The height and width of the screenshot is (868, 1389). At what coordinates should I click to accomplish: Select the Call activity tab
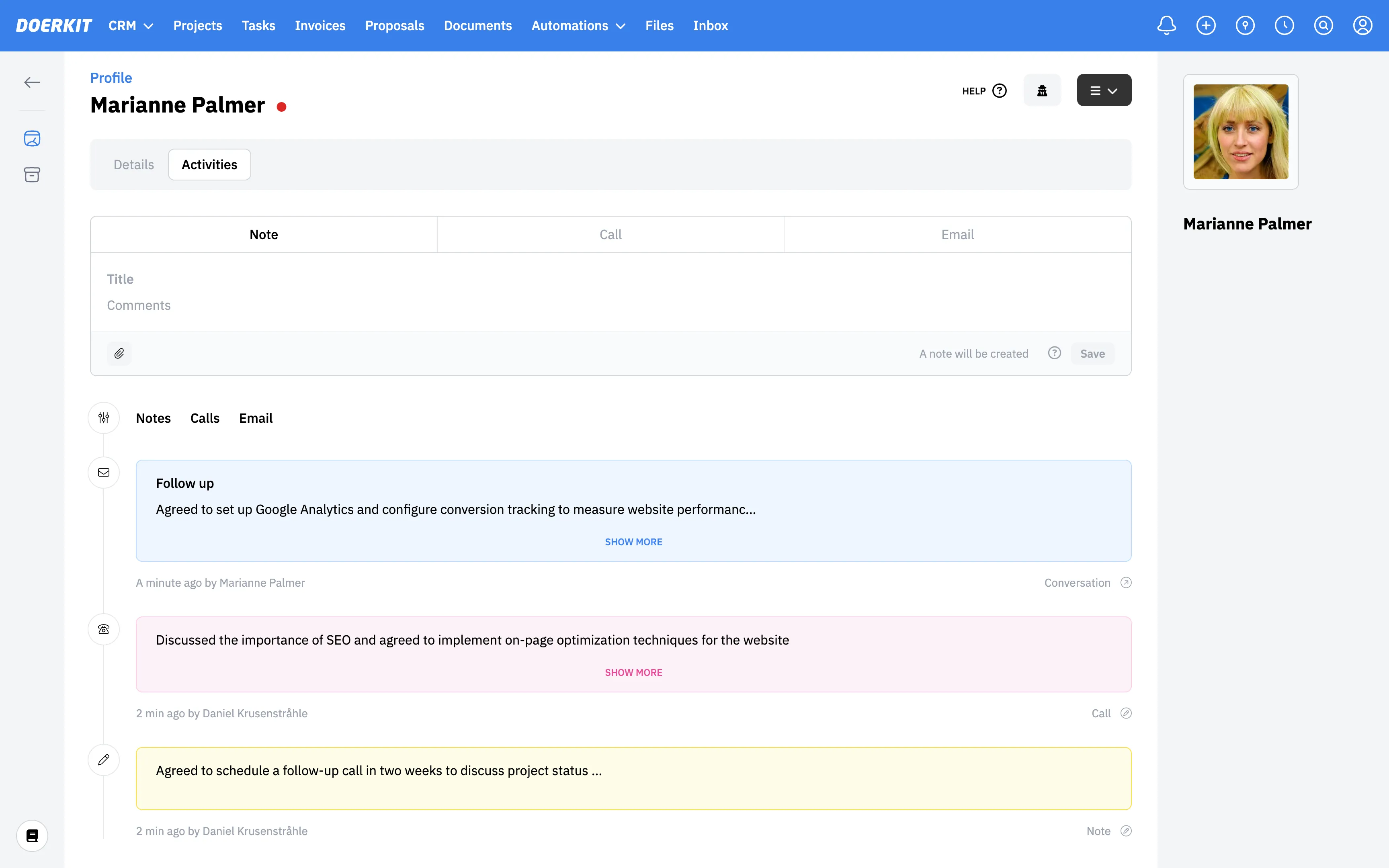click(x=610, y=235)
